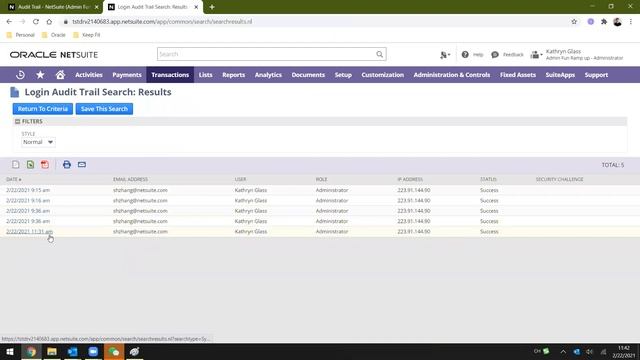Open Outlook from taskbar
This screenshot has height=360, width=640.
coord(73,351)
